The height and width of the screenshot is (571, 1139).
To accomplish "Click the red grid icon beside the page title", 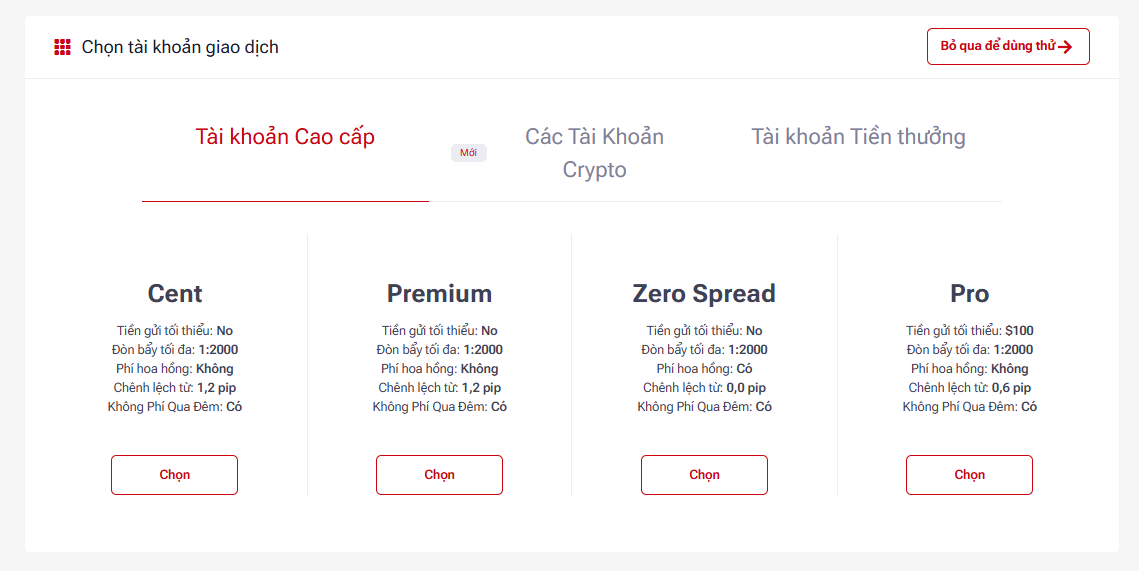I will (x=63, y=47).
